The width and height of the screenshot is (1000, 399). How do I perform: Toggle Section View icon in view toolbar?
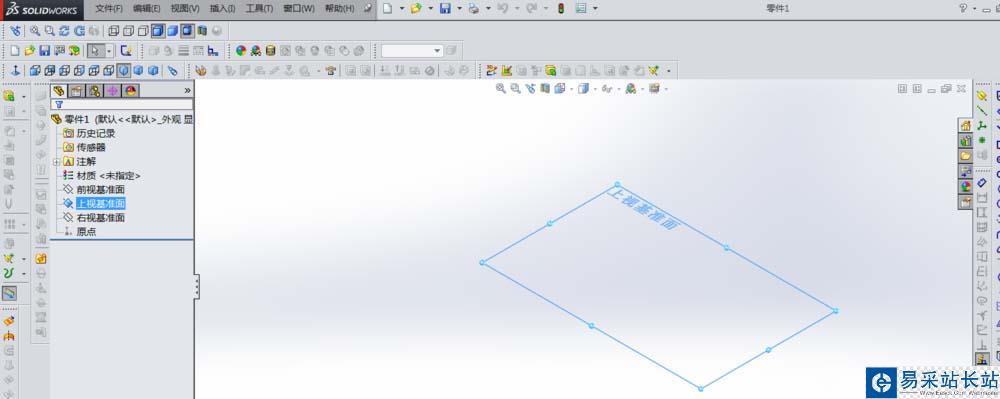(x=202, y=31)
